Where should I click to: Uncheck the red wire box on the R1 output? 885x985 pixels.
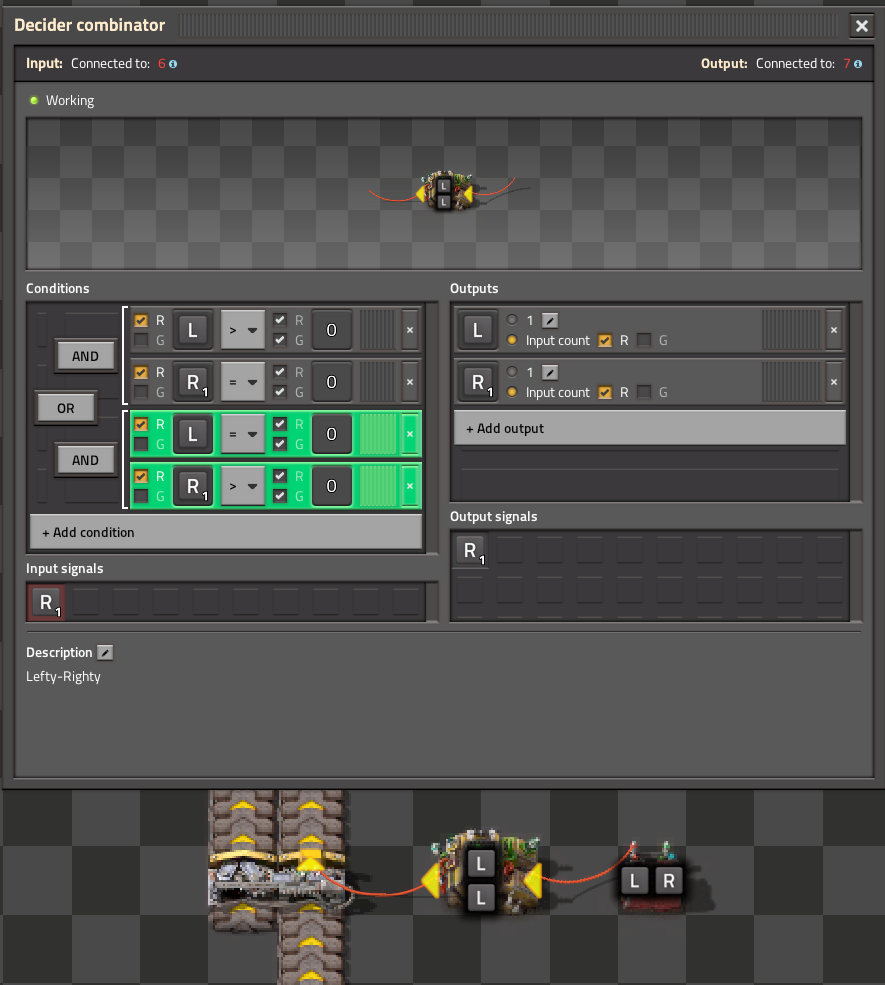coord(605,393)
